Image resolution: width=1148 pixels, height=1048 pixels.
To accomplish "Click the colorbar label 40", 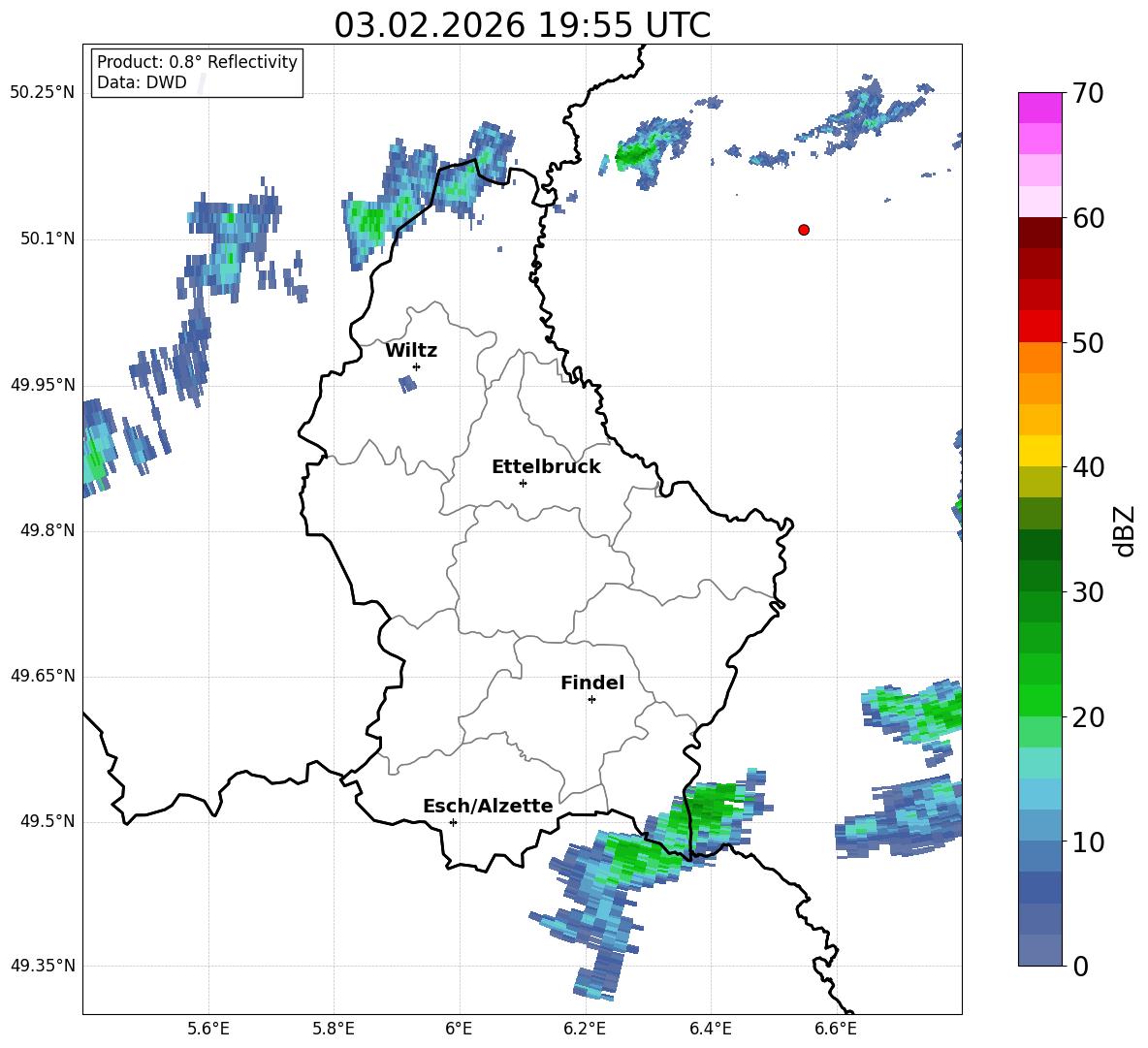I will pos(1088,467).
